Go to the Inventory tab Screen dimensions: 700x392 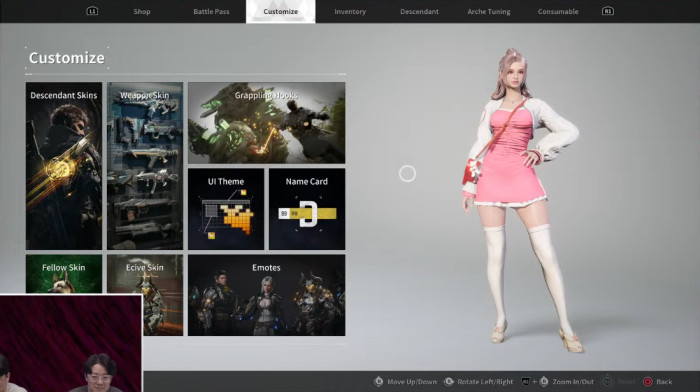(x=350, y=12)
